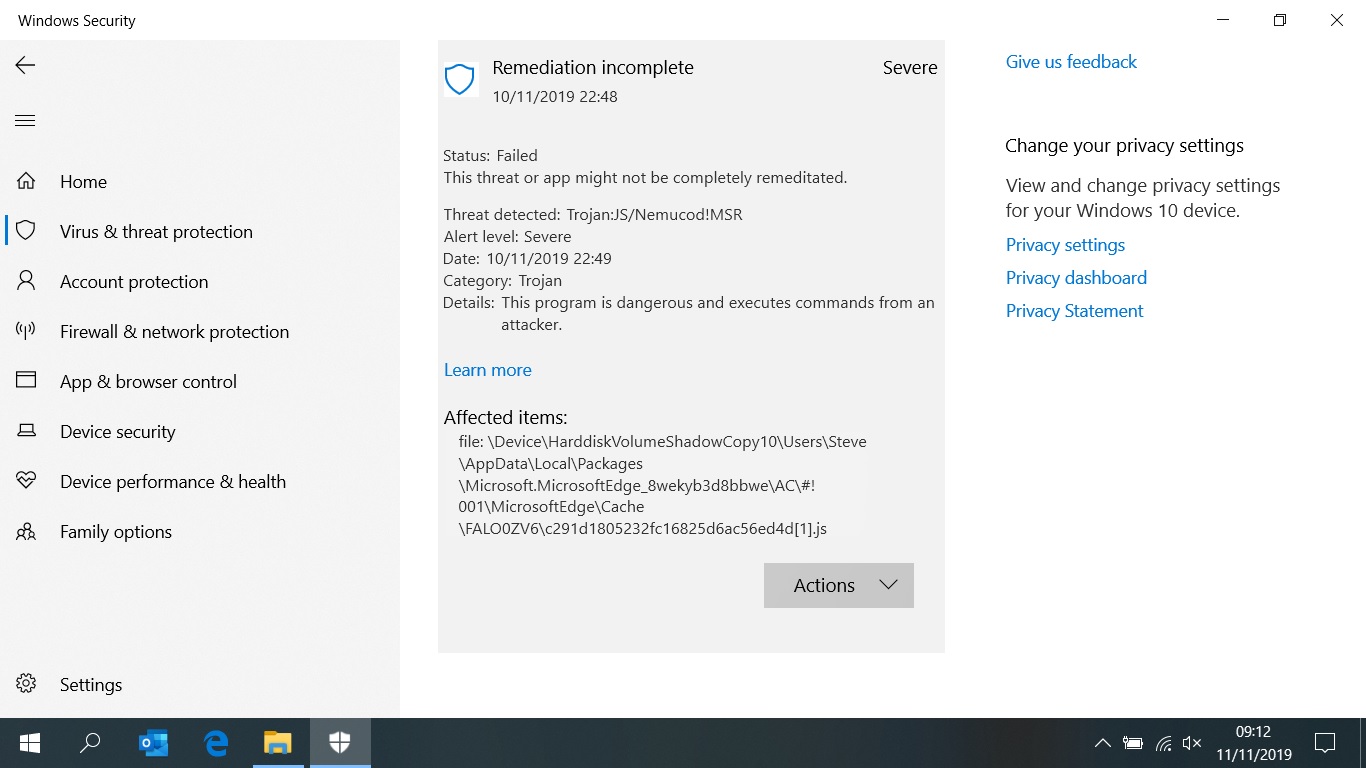Open Settings in the sidebar
The image size is (1366, 768).
point(90,684)
